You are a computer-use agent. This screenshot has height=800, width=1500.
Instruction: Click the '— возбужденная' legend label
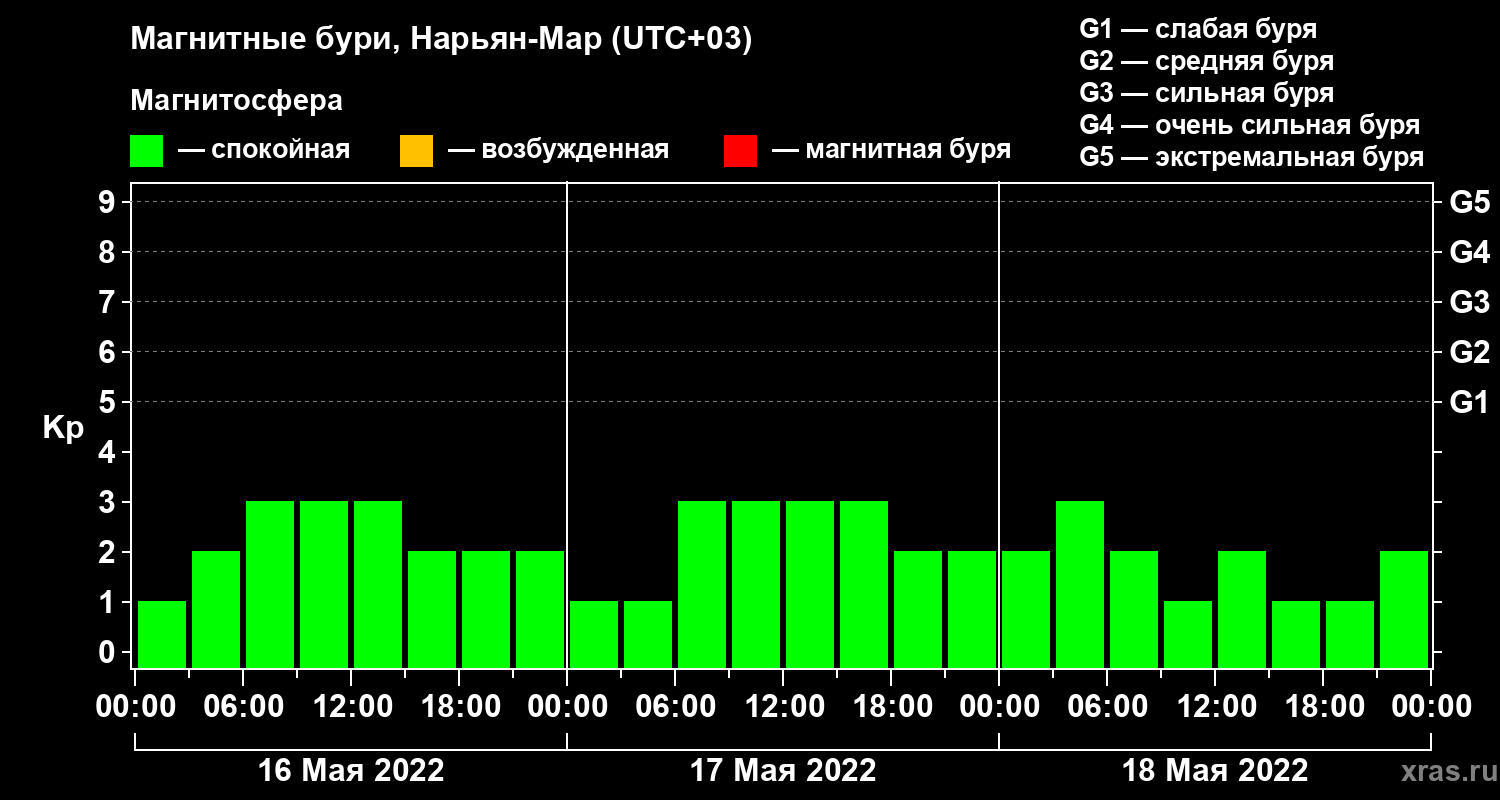558,151
